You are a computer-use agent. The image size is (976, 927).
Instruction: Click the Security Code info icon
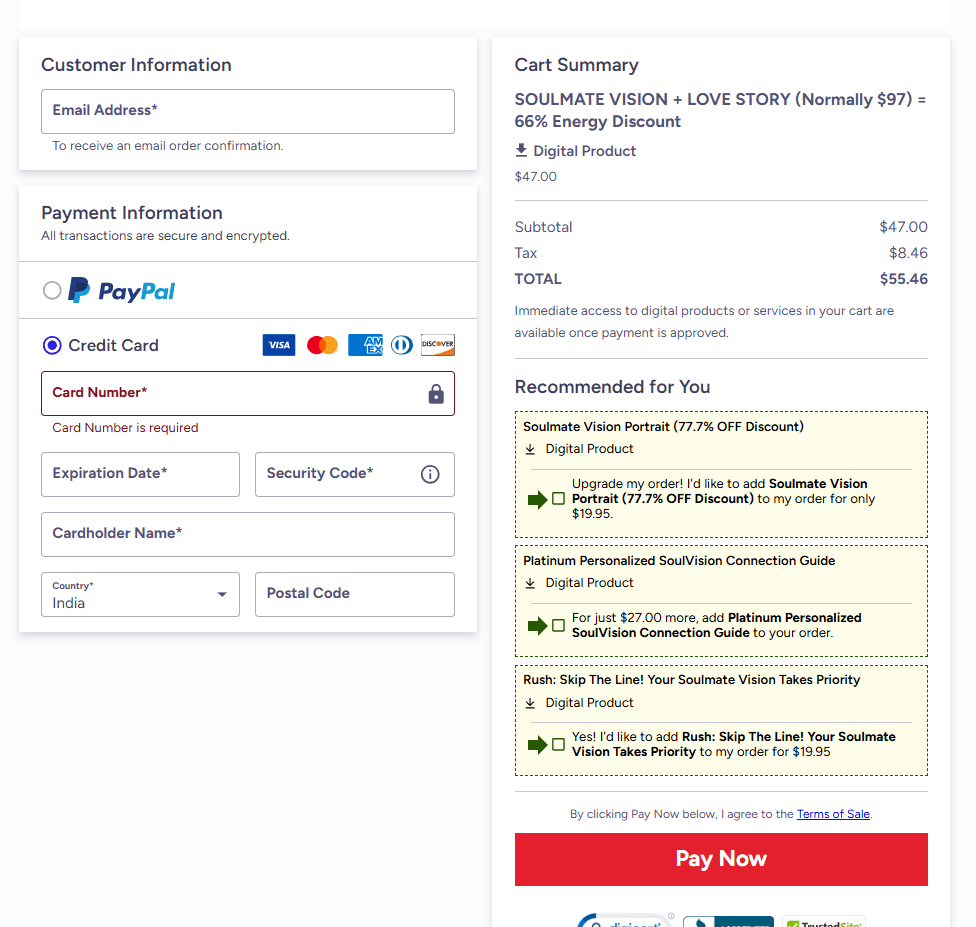click(x=430, y=474)
